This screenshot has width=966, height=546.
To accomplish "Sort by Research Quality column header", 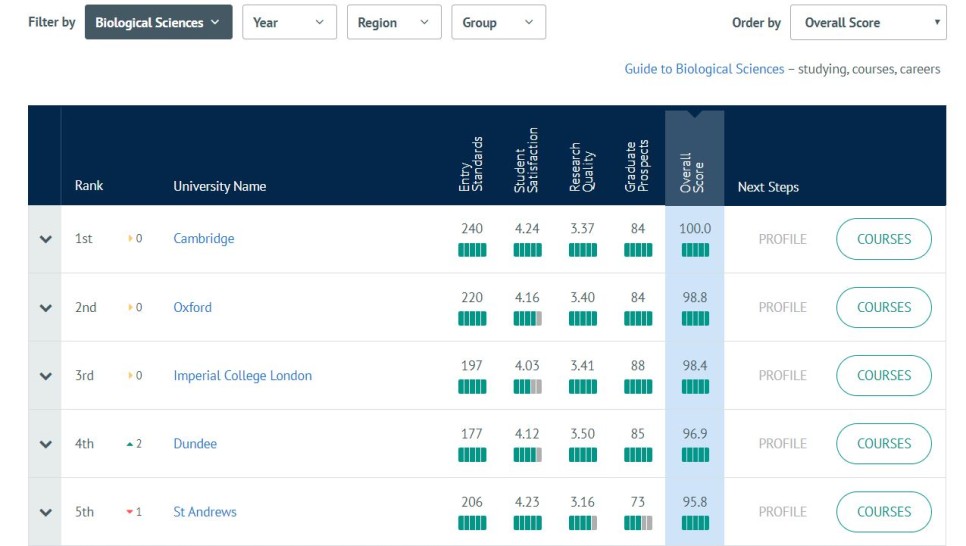I will [x=582, y=167].
